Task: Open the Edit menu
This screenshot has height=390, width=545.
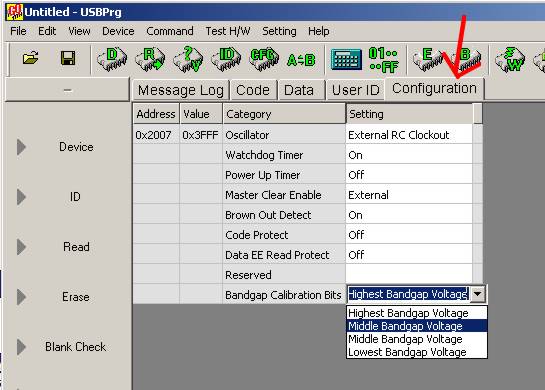Action: coord(47,31)
